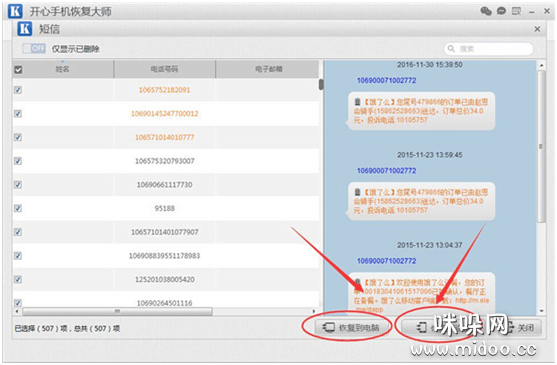
Task: Sort by the 姓名 column header
Action: point(63,69)
